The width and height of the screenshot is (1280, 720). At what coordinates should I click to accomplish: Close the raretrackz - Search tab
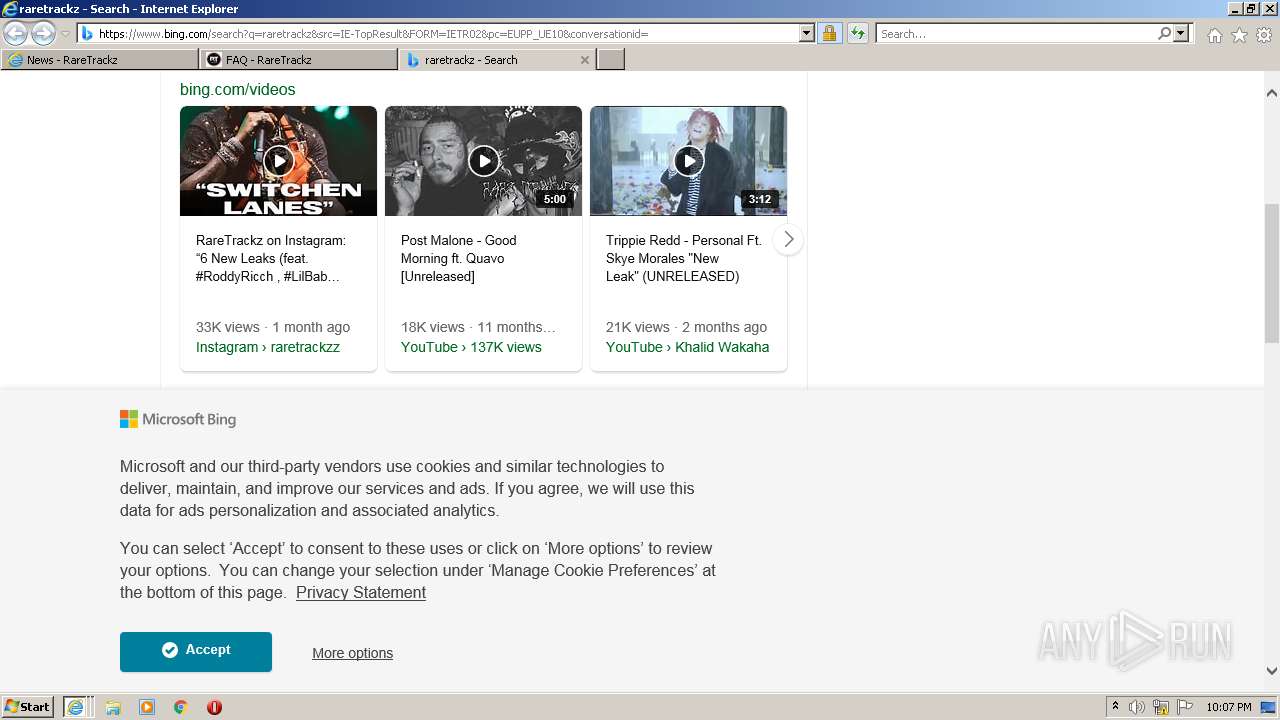(585, 60)
